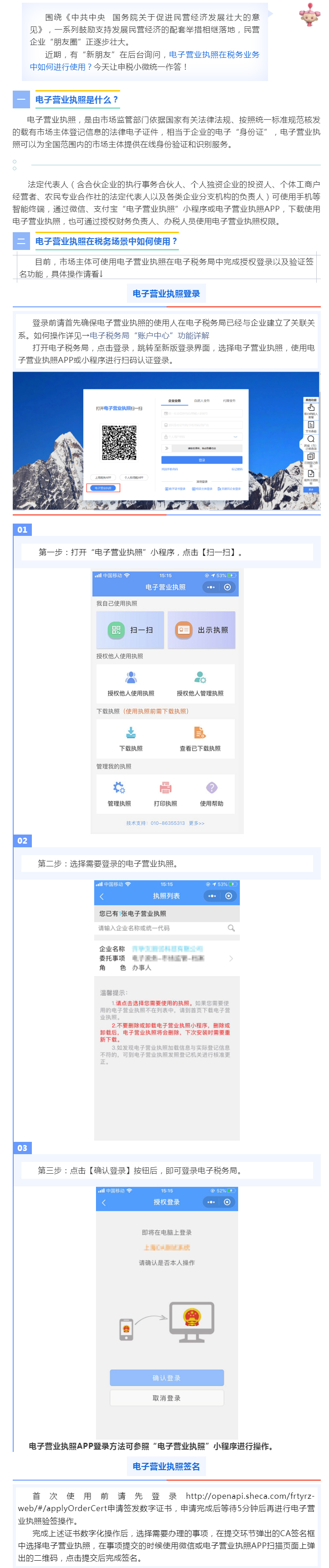Open the 使用帮助 question mark icon
The image size is (329, 1568).
coord(212,788)
